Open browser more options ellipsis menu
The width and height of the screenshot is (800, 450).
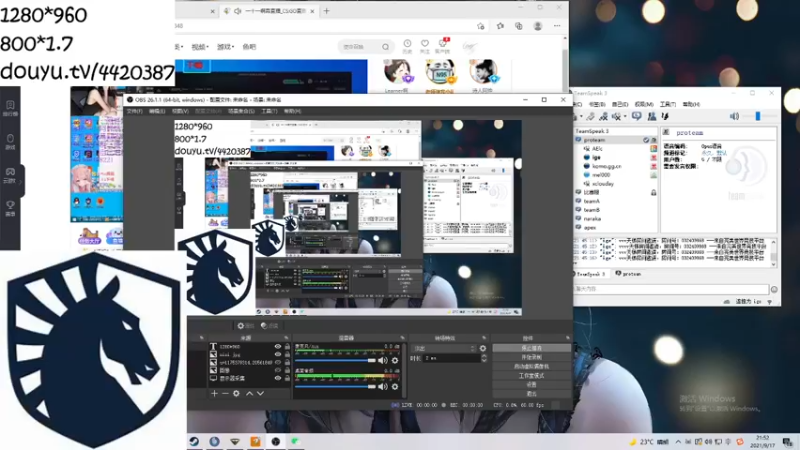click(x=557, y=26)
